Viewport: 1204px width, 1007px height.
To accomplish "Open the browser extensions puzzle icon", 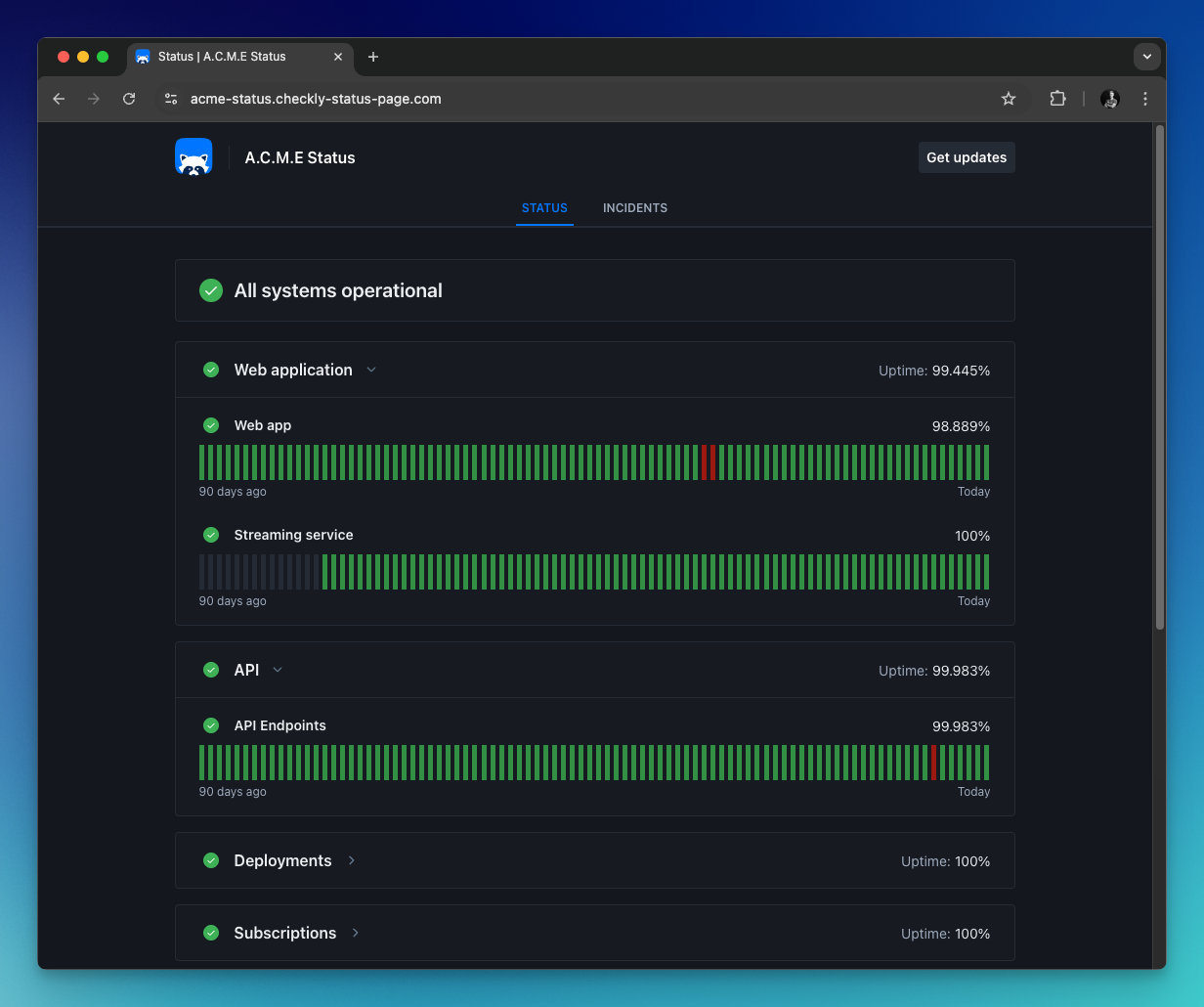I will coord(1057,99).
